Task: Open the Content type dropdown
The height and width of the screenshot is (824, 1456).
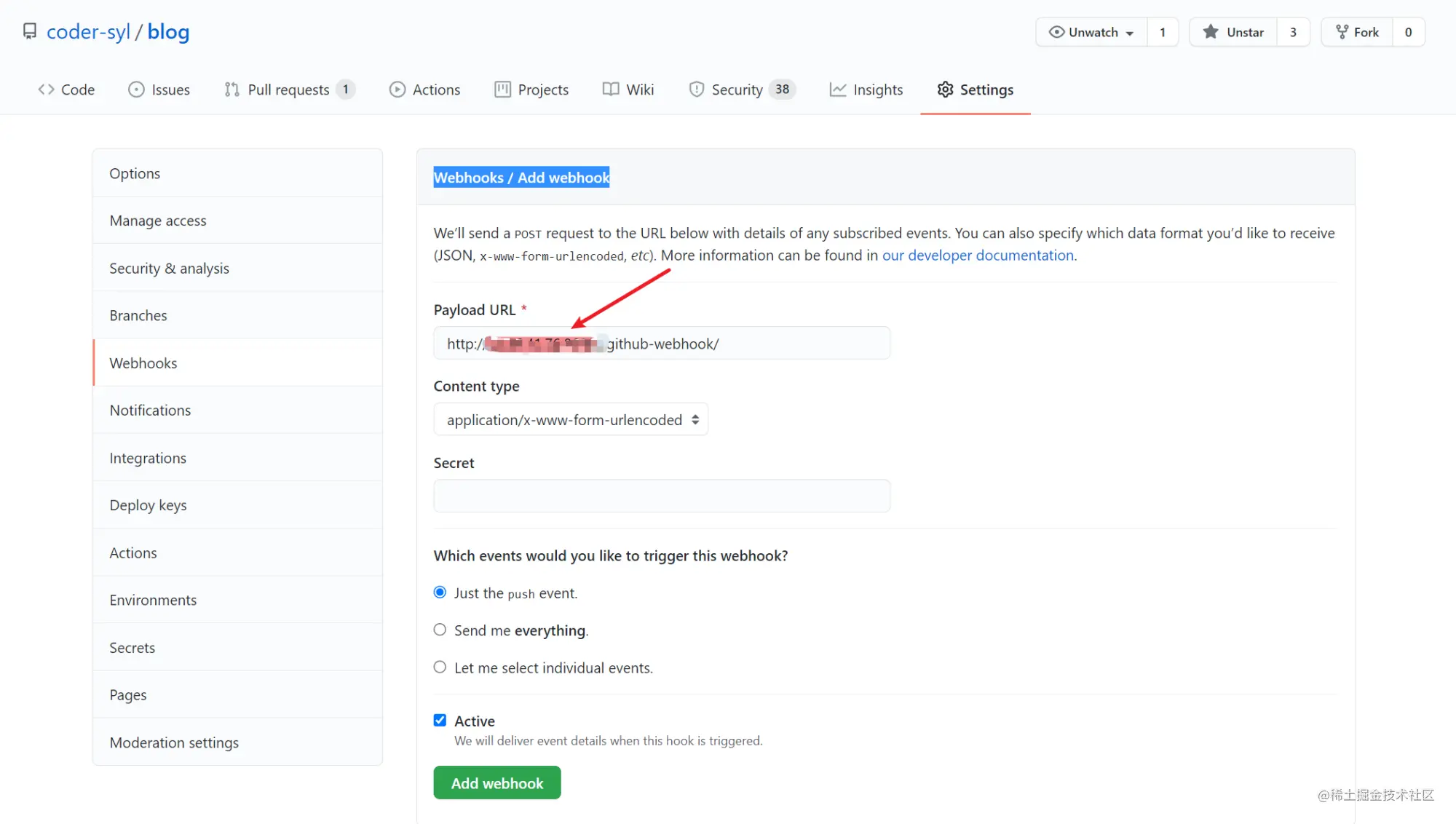Action: coord(571,419)
